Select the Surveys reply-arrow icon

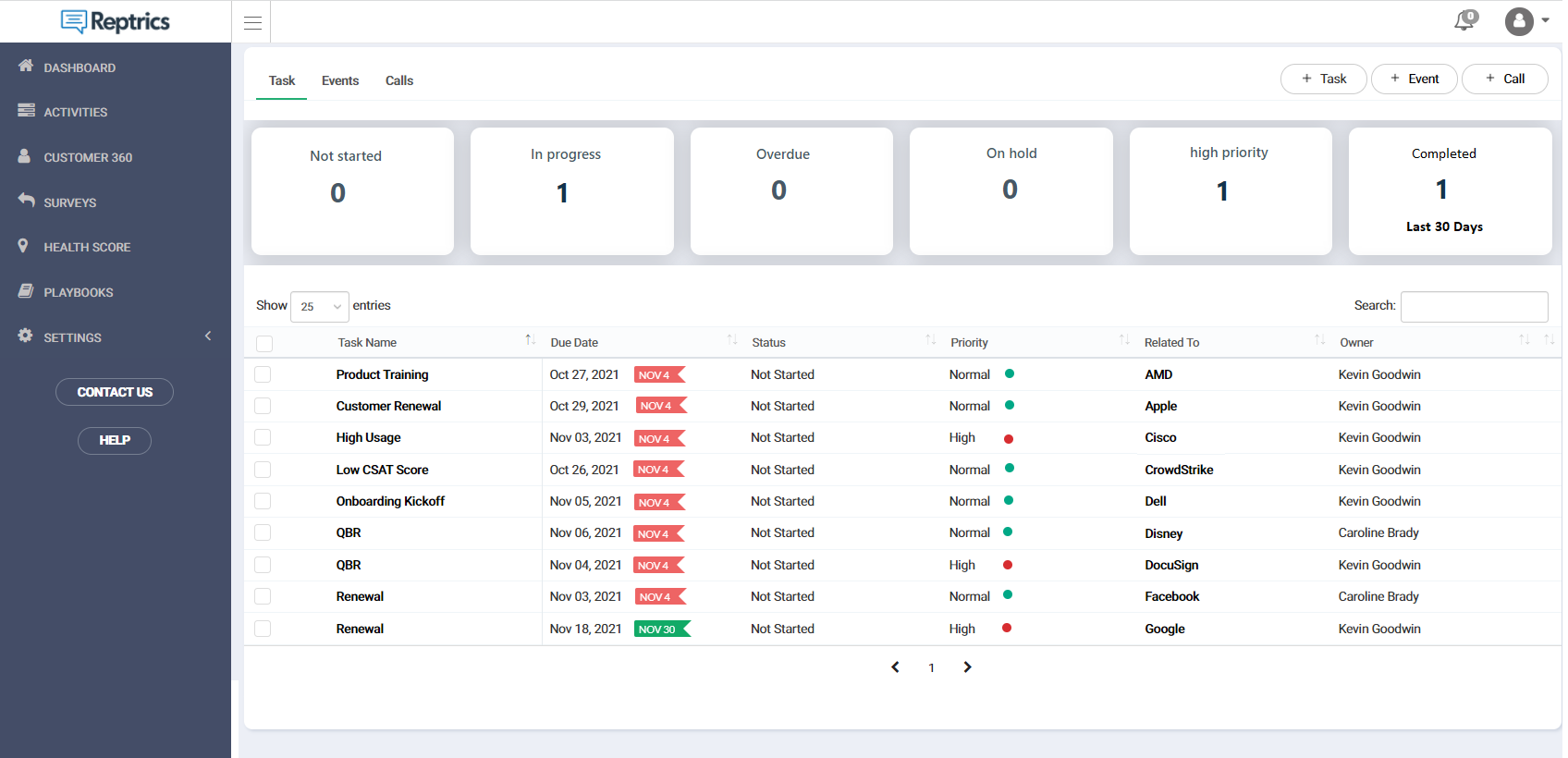(x=26, y=201)
